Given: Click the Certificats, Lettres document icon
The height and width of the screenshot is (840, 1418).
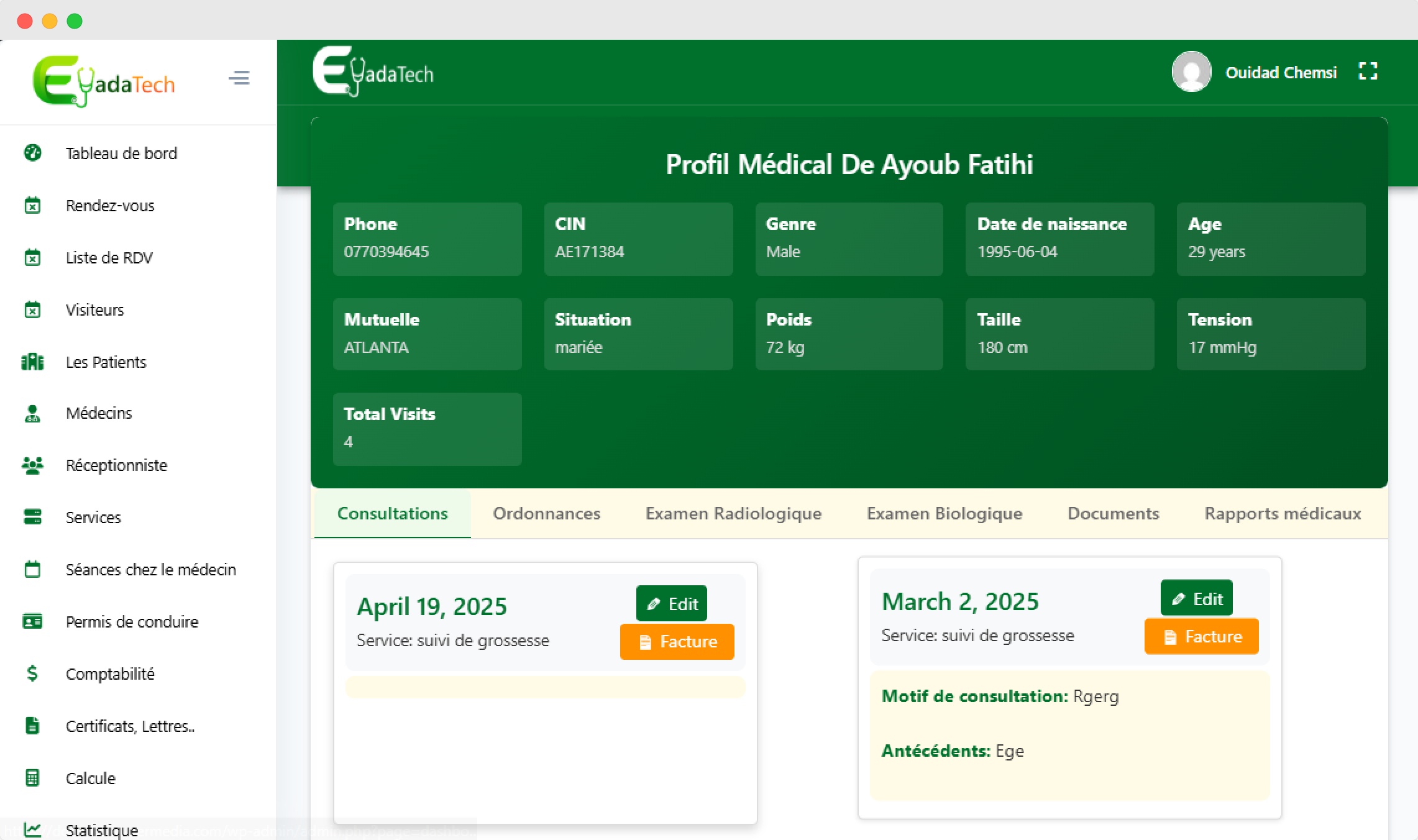Looking at the screenshot, I should (x=32, y=726).
